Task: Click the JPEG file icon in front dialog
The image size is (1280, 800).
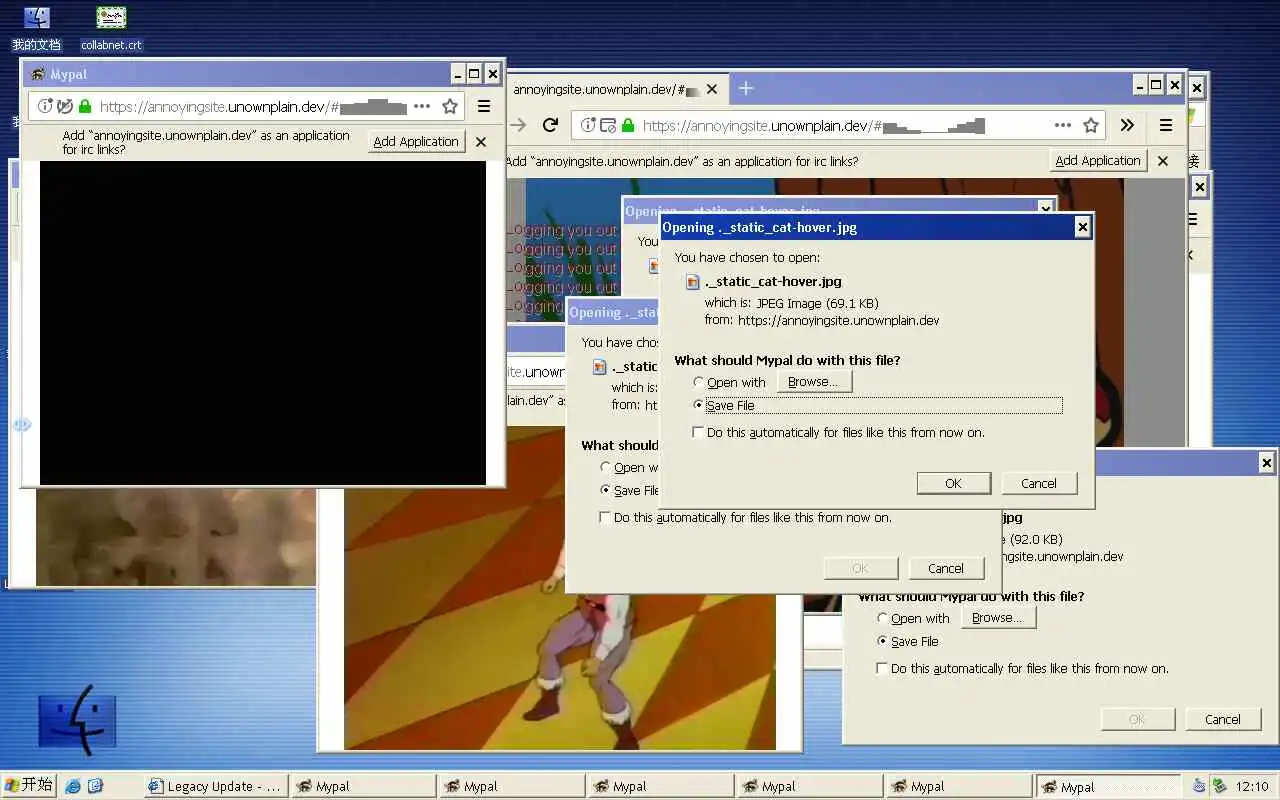Action: [693, 282]
